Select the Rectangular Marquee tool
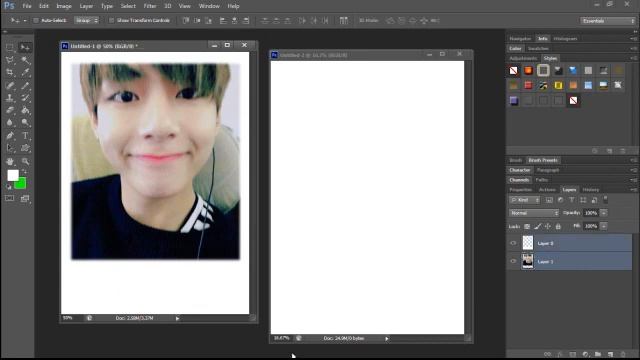Image resolution: width=640 pixels, height=360 pixels. [x=9, y=47]
